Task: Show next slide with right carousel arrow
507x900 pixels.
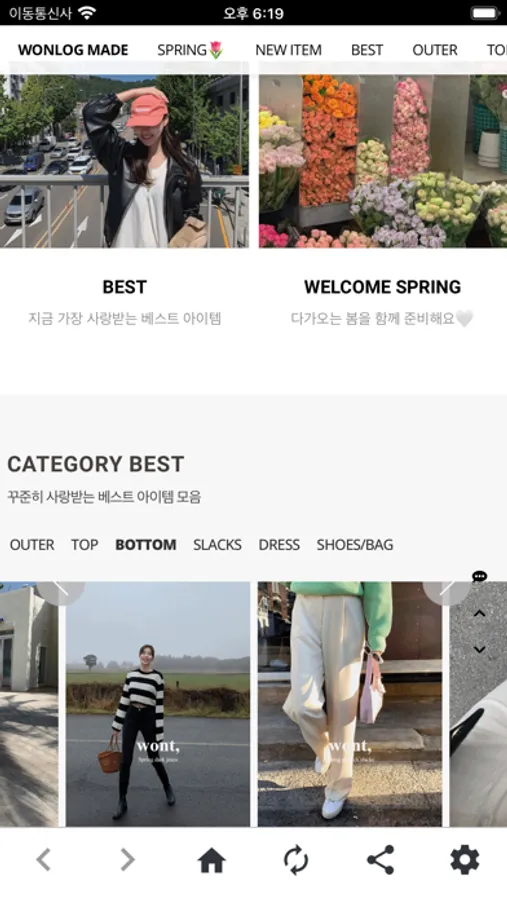Action: pyautogui.click(x=447, y=589)
